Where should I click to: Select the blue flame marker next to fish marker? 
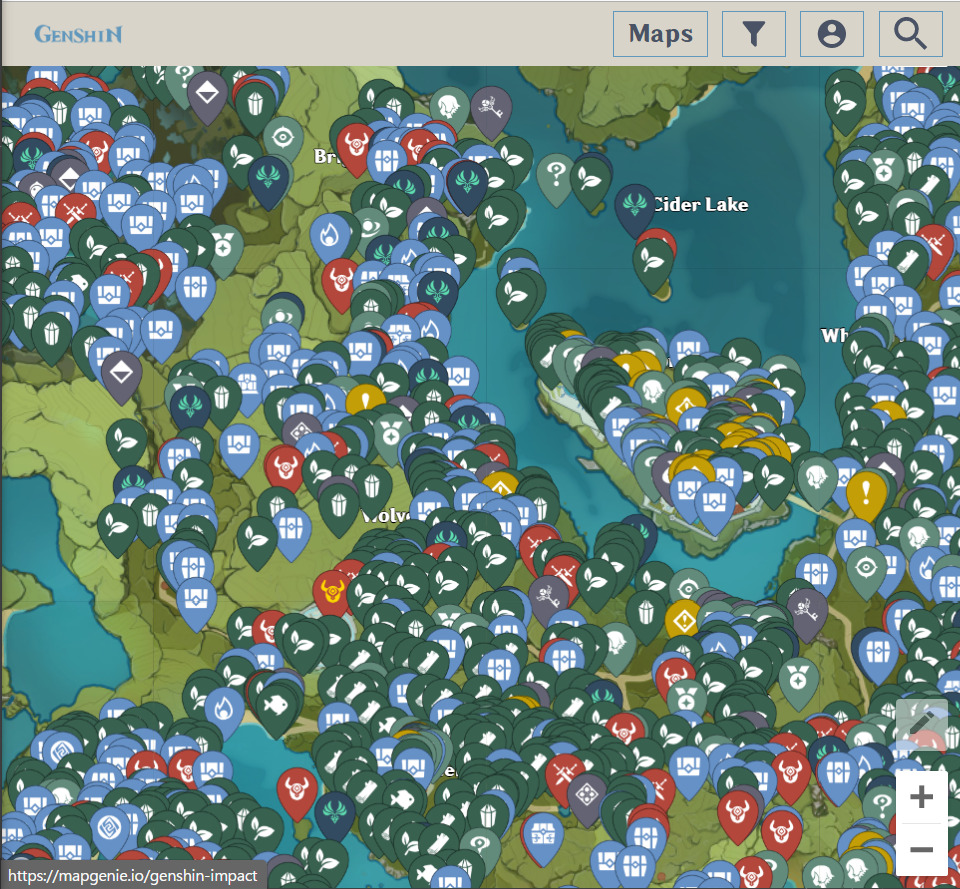coord(225,710)
